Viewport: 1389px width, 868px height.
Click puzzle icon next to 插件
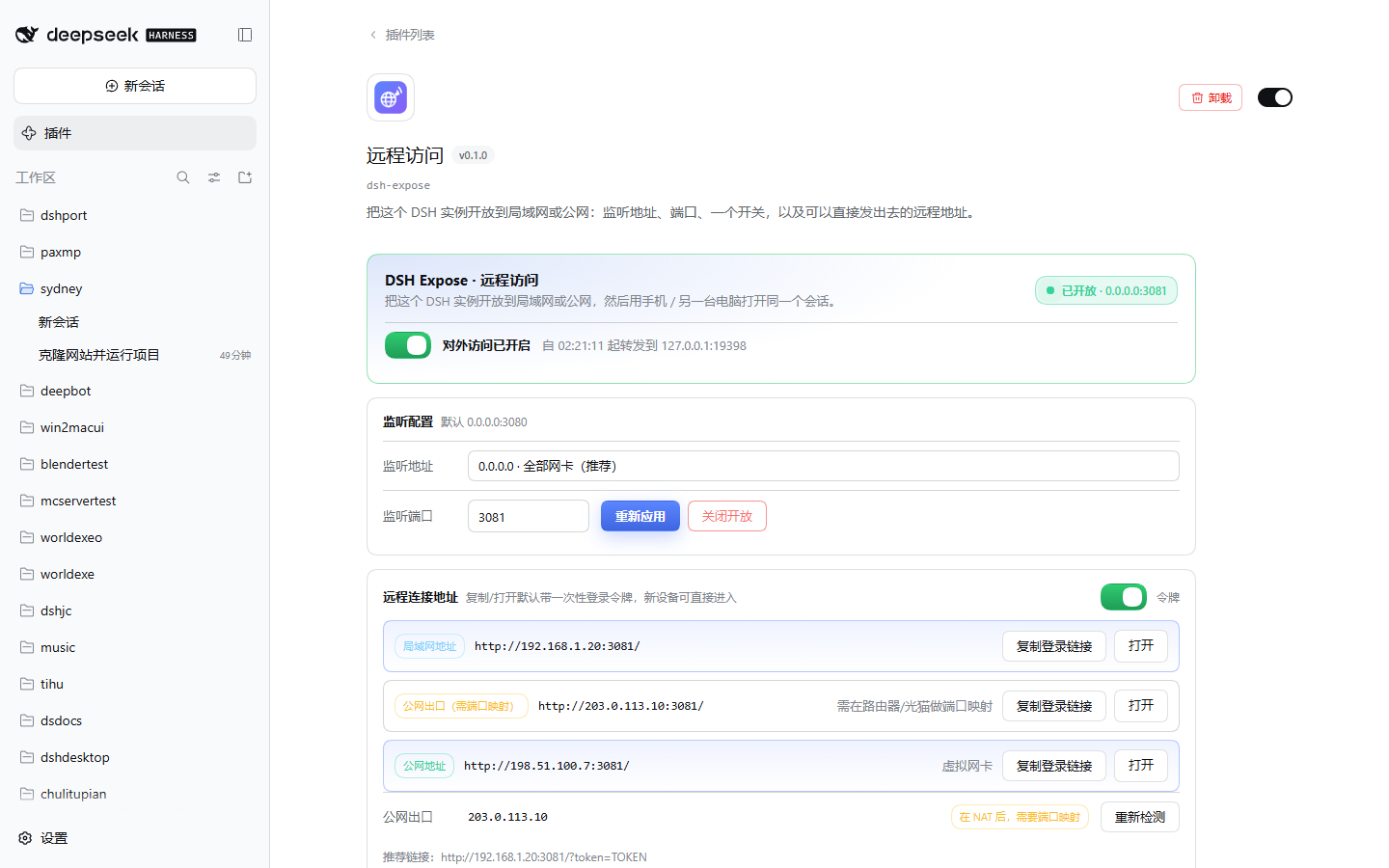point(29,133)
